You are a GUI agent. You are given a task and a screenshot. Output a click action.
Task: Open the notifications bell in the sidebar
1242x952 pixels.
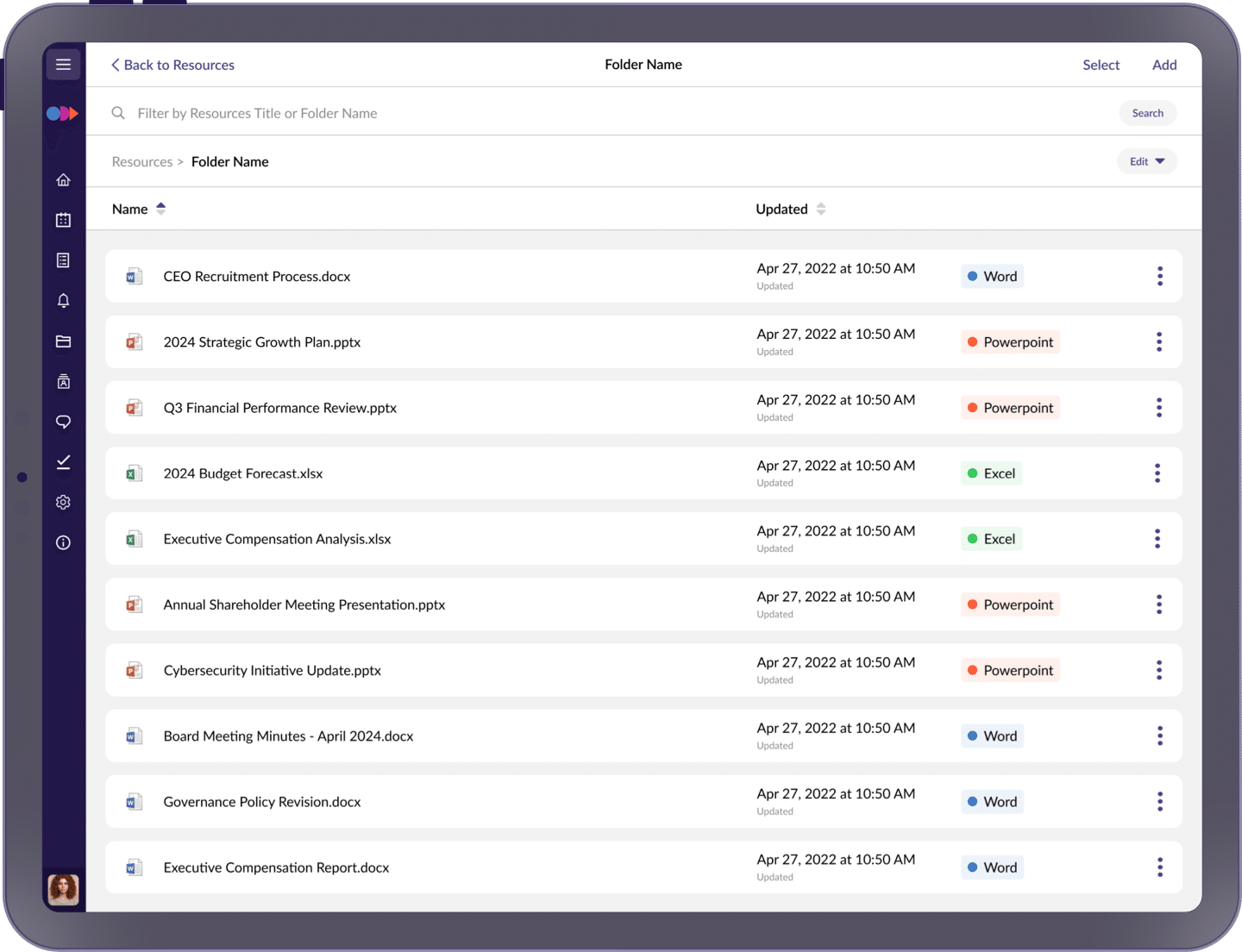63,301
